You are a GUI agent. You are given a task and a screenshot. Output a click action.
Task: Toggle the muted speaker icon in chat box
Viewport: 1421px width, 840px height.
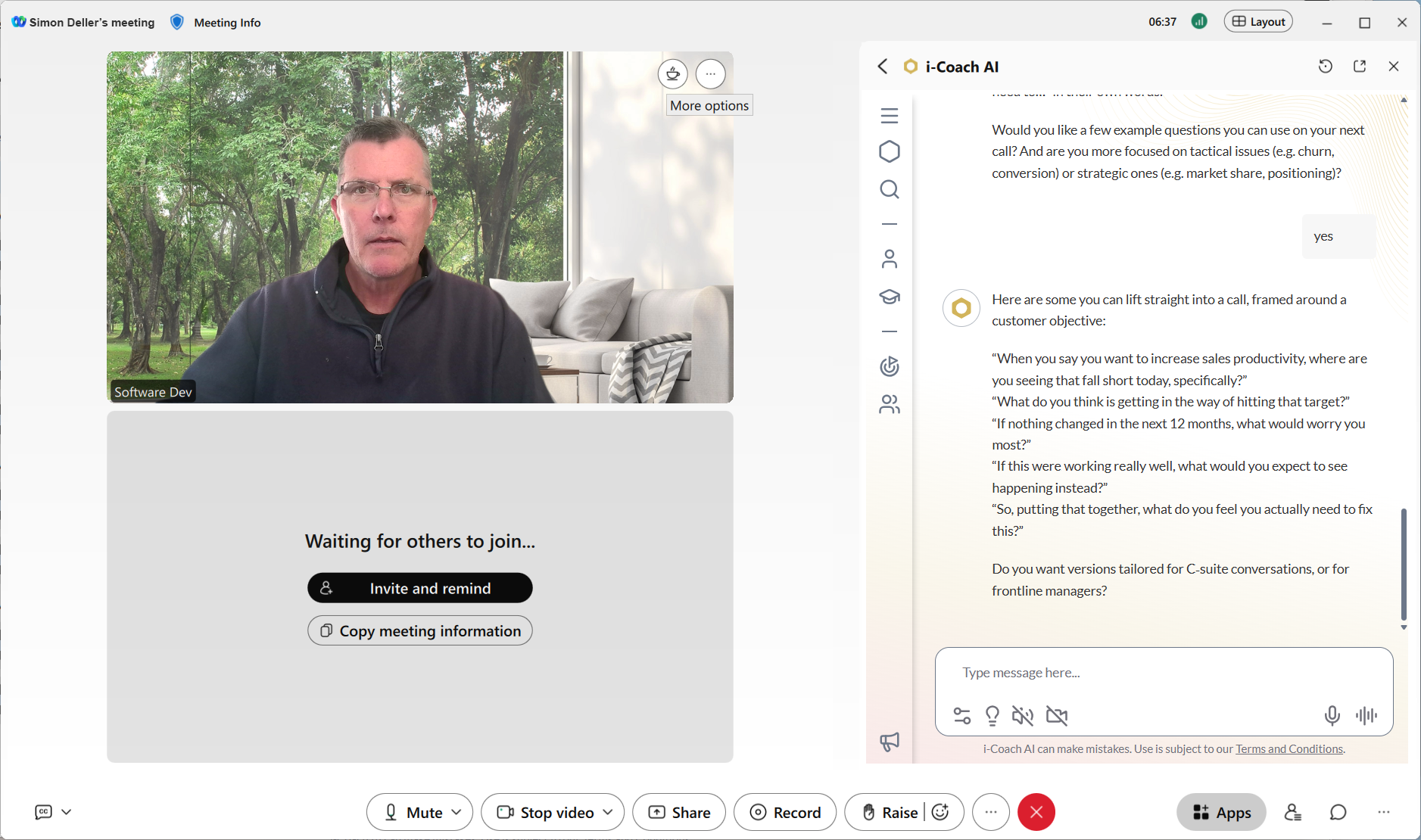click(1023, 716)
